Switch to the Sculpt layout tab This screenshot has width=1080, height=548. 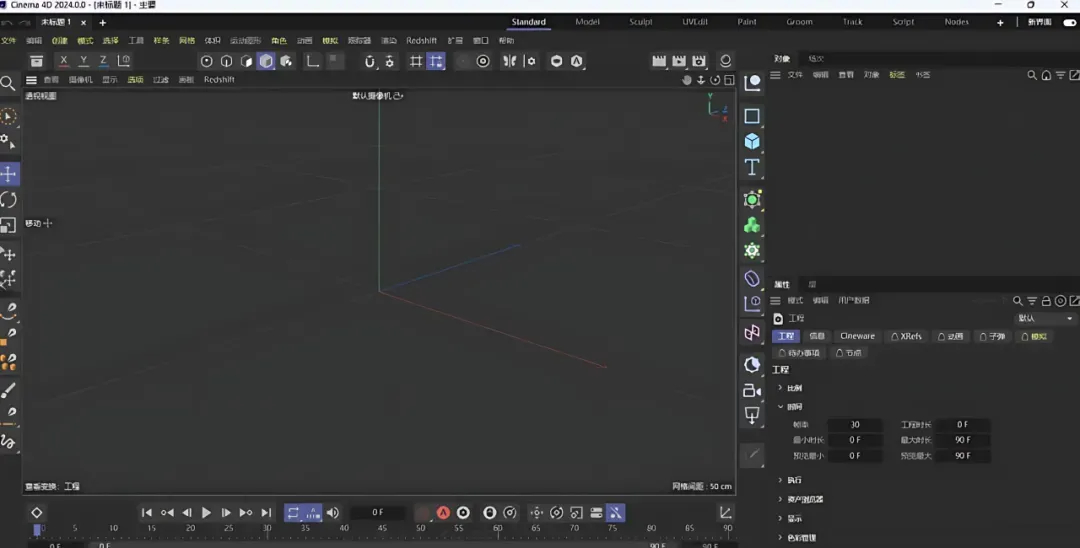pyautogui.click(x=641, y=22)
